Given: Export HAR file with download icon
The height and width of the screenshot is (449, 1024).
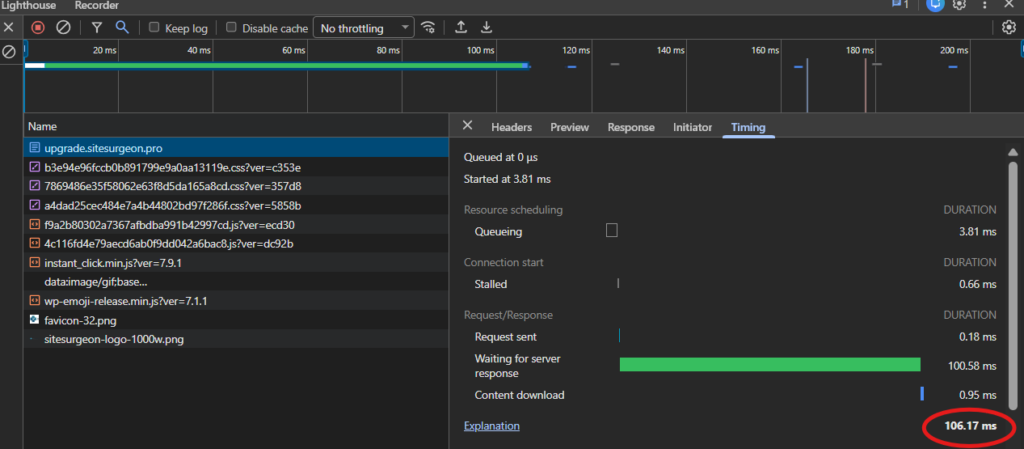Looking at the screenshot, I should click(x=486, y=27).
